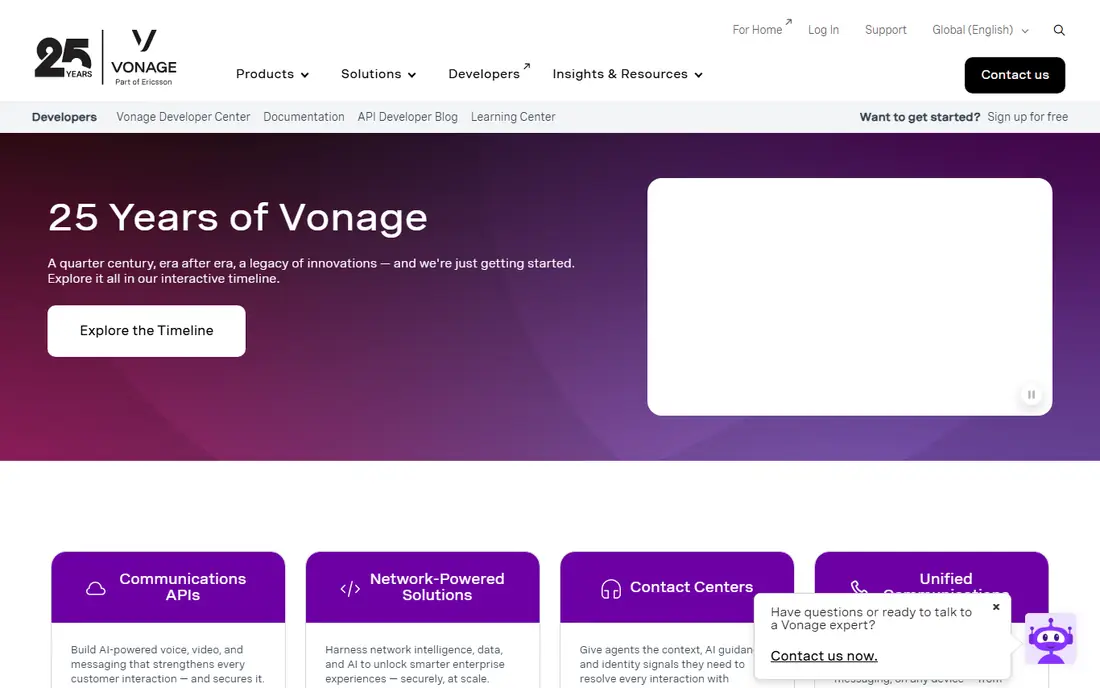Open the Contact Centers card header

point(677,587)
